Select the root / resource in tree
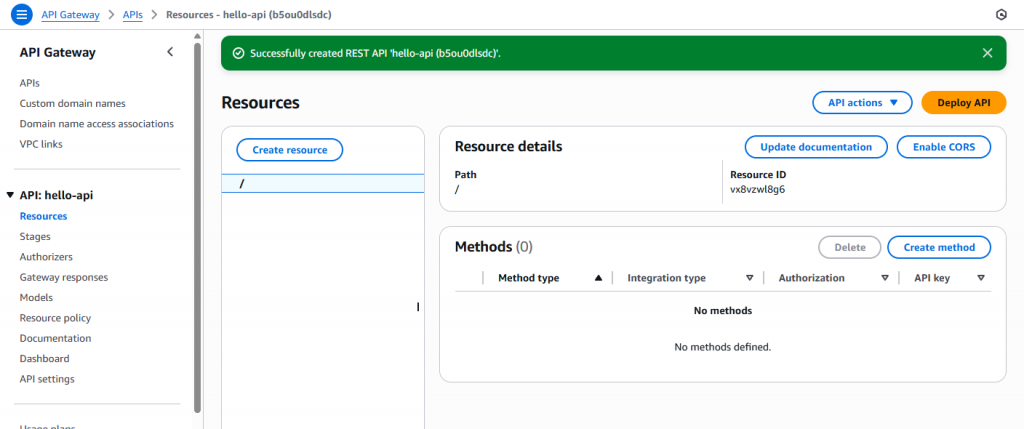 point(242,184)
